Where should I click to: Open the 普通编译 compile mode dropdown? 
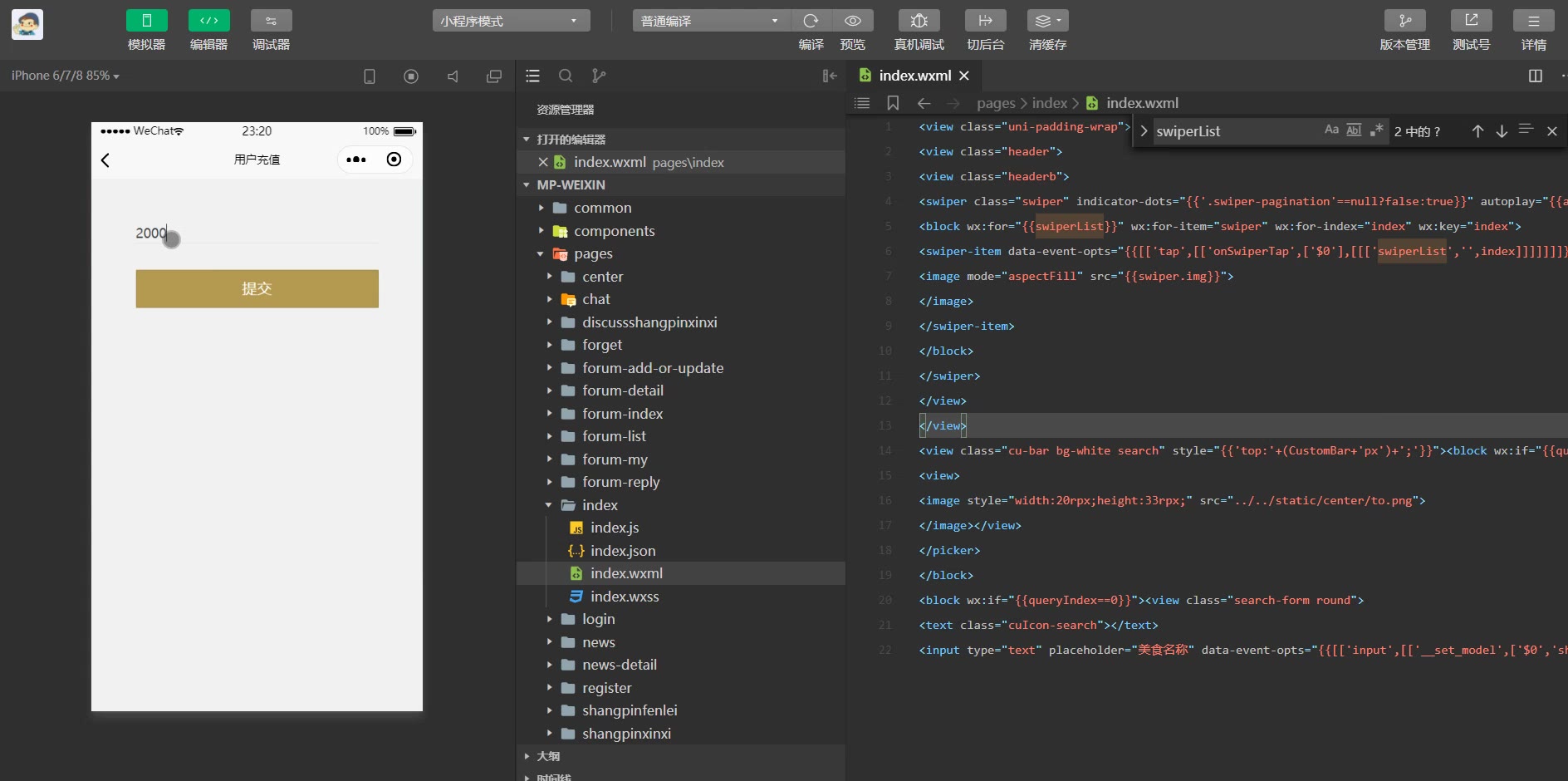[711, 21]
